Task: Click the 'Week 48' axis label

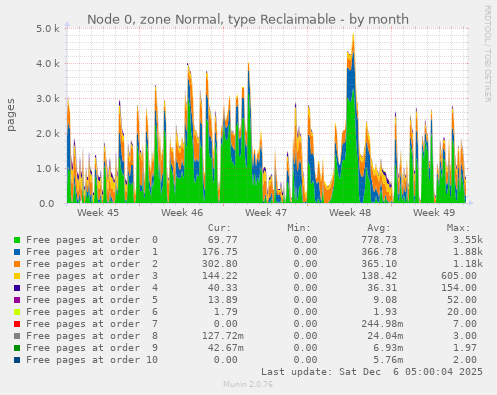Action: point(350,213)
